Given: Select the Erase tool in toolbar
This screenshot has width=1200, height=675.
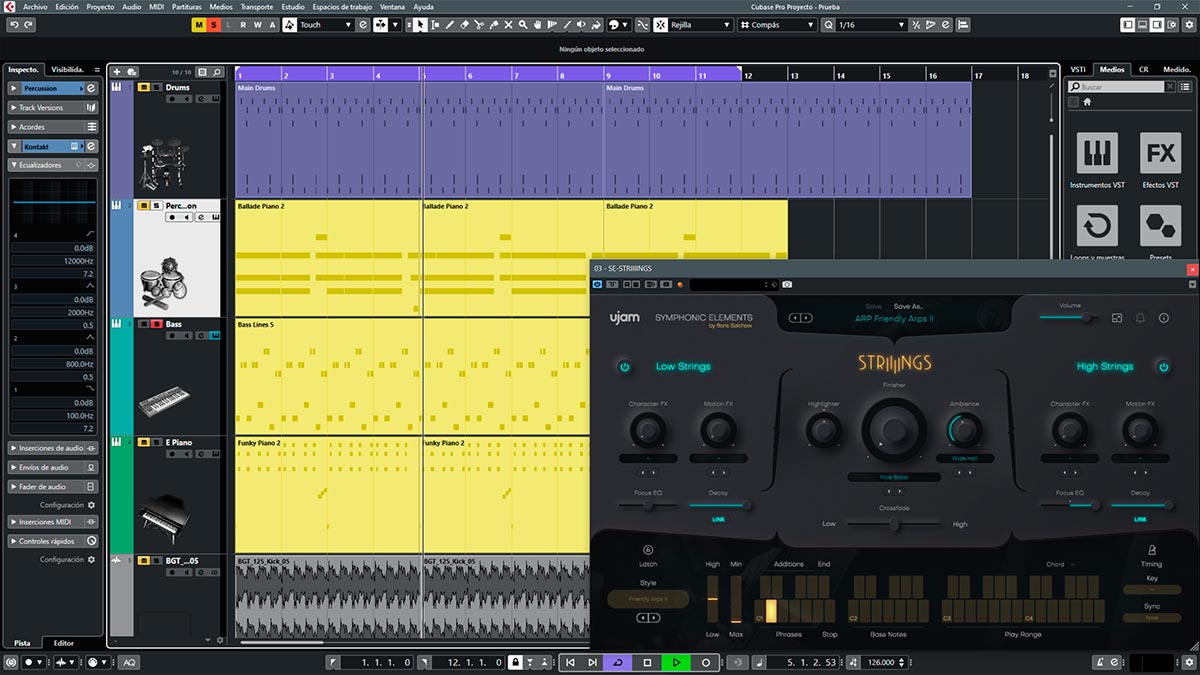Looking at the screenshot, I should 465,24.
